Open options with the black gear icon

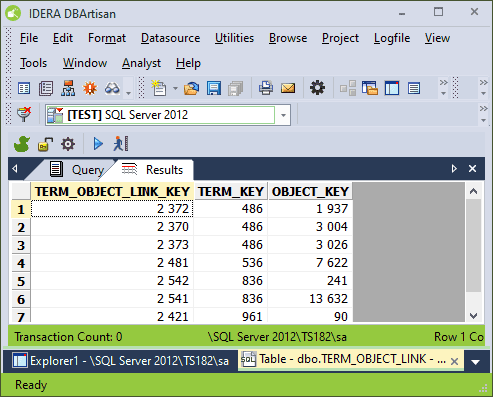click(317, 88)
